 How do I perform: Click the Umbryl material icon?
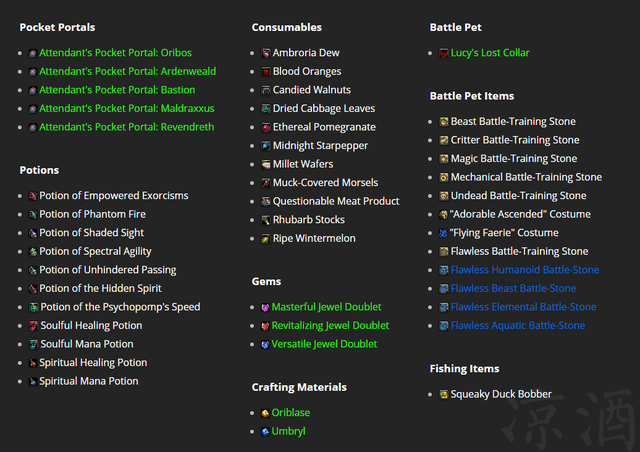click(x=265, y=432)
